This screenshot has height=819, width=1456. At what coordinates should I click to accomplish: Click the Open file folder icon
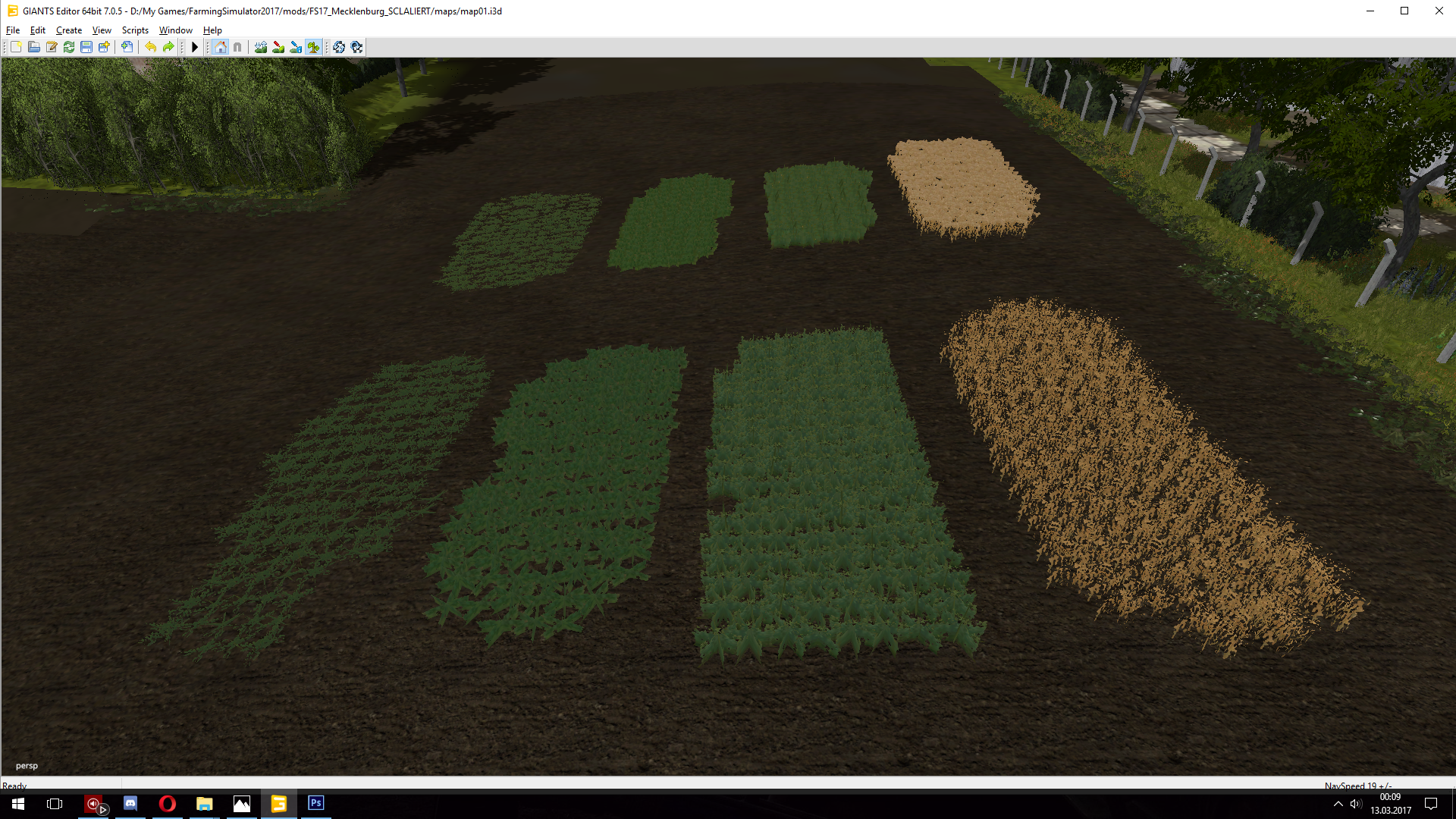tap(34, 47)
